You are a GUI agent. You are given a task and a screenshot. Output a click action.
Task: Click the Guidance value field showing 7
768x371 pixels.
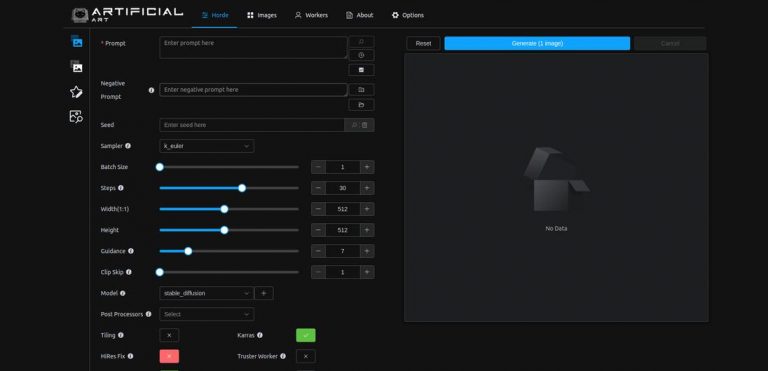pyautogui.click(x=343, y=251)
